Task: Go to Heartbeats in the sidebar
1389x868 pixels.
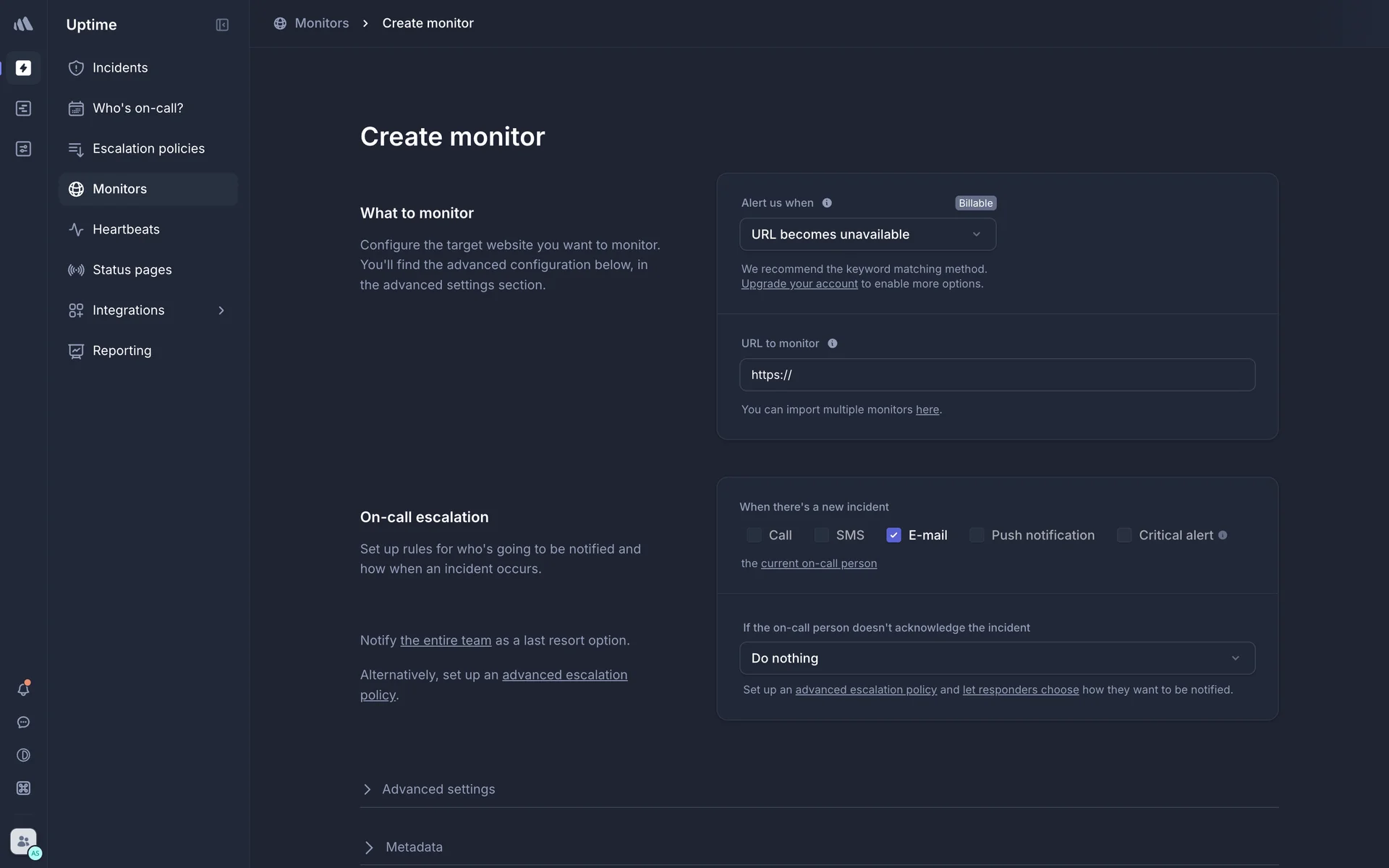Action: [126, 229]
